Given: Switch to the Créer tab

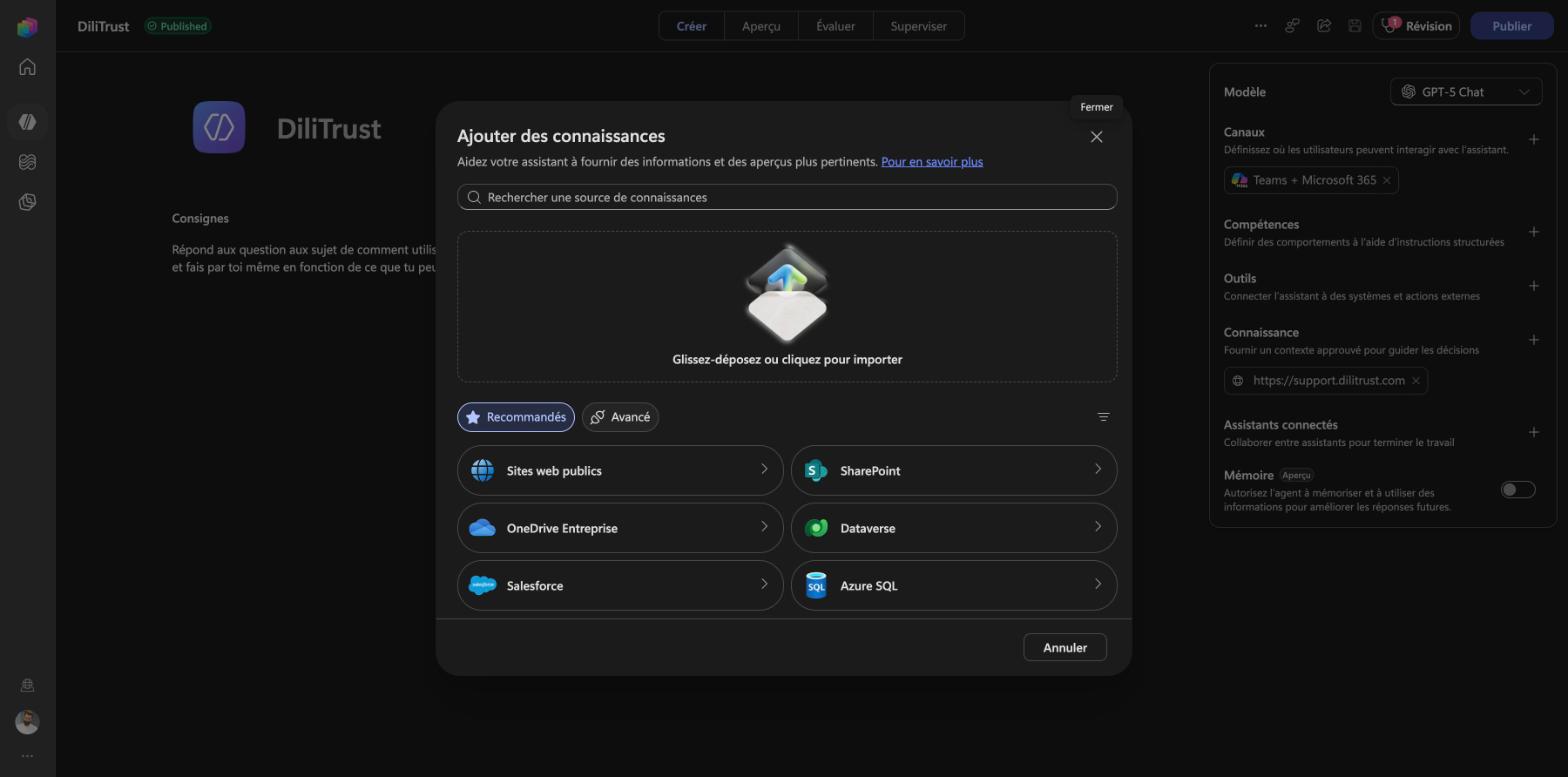Looking at the screenshot, I should [691, 26].
